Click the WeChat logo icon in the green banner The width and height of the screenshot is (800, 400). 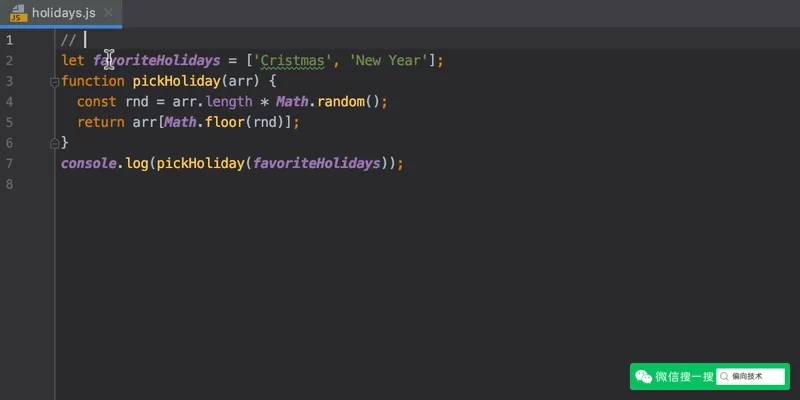pyautogui.click(x=643, y=377)
